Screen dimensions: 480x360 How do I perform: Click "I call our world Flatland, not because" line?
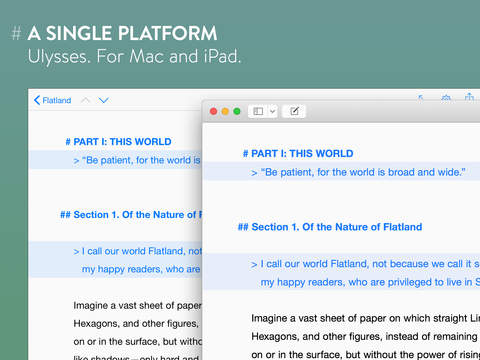(365, 264)
